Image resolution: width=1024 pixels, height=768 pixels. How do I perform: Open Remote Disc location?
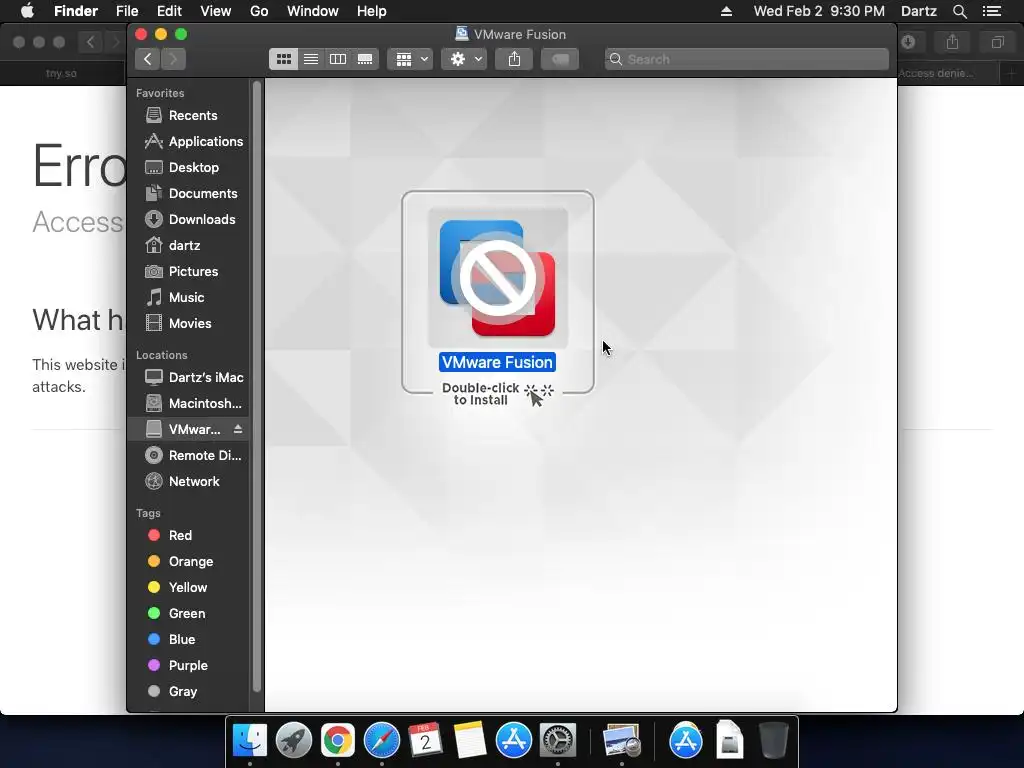coord(188,456)
